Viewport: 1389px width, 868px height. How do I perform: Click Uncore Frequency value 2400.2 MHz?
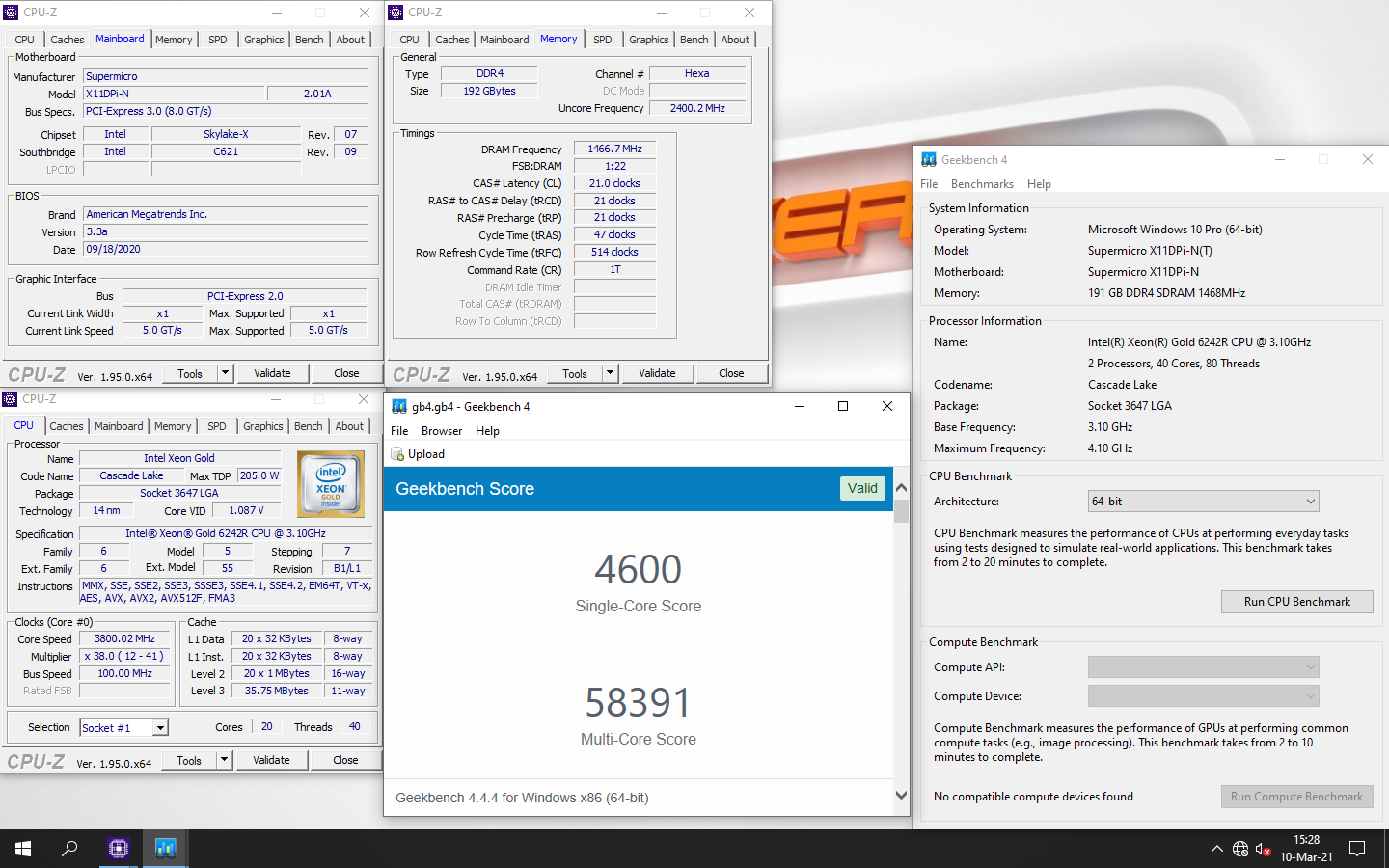pos(697,108)
